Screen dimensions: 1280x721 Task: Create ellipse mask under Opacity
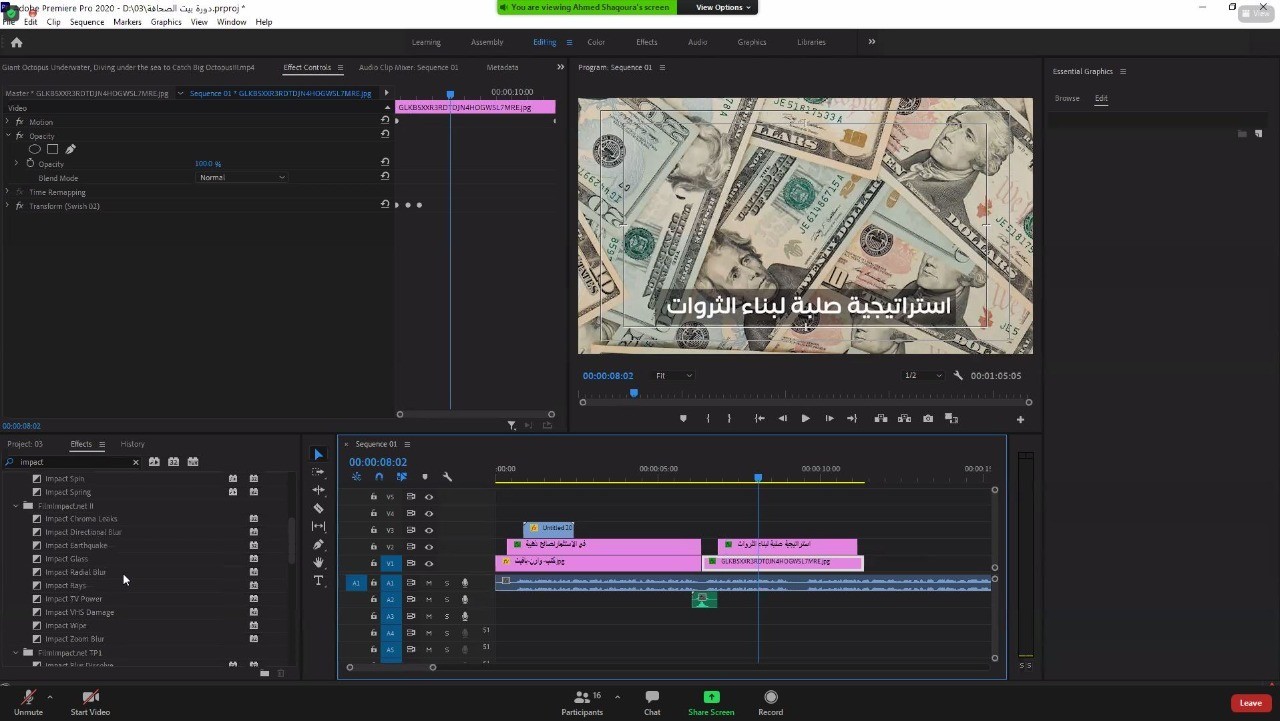click(35, 149)
